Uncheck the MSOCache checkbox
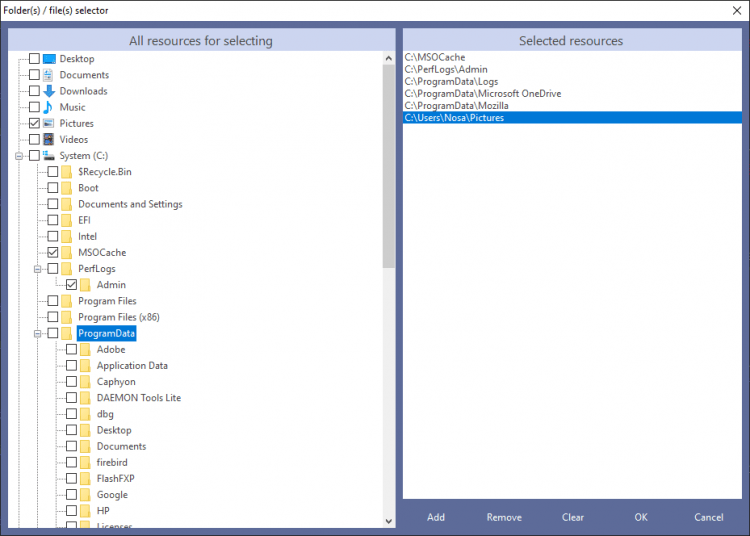Image resolution: width=750 pixels, height=536 pixels. 53,253
